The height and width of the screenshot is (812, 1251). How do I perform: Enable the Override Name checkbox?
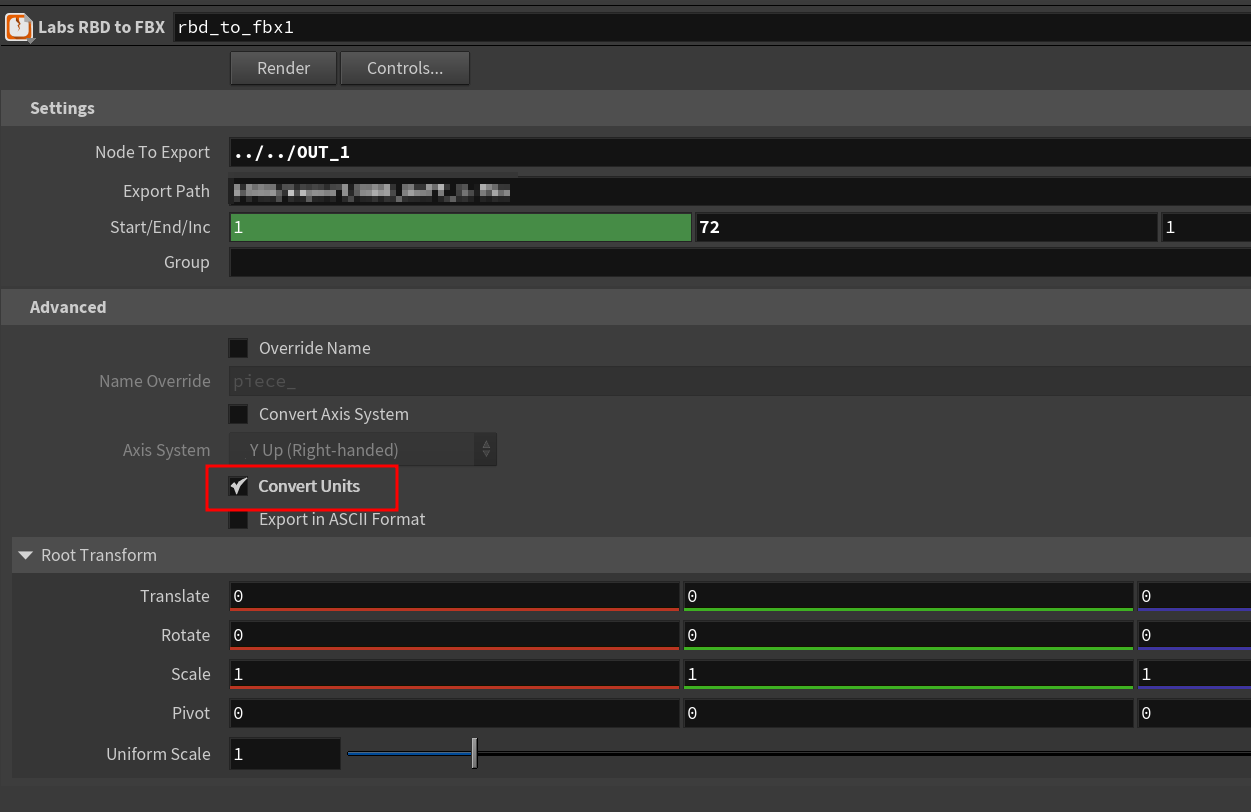(238, 348)
